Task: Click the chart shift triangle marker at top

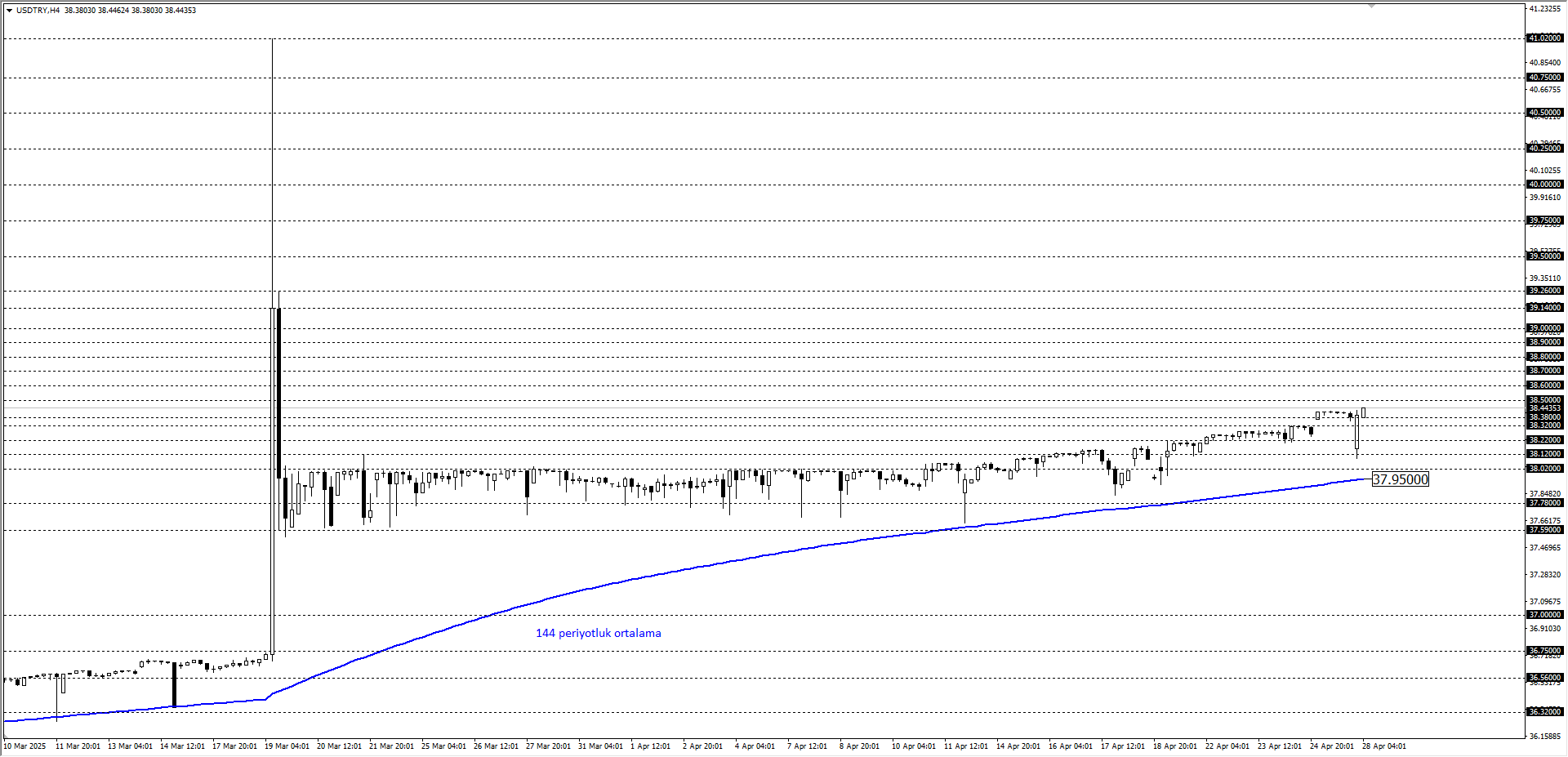Action: [x=1372, y=7]
